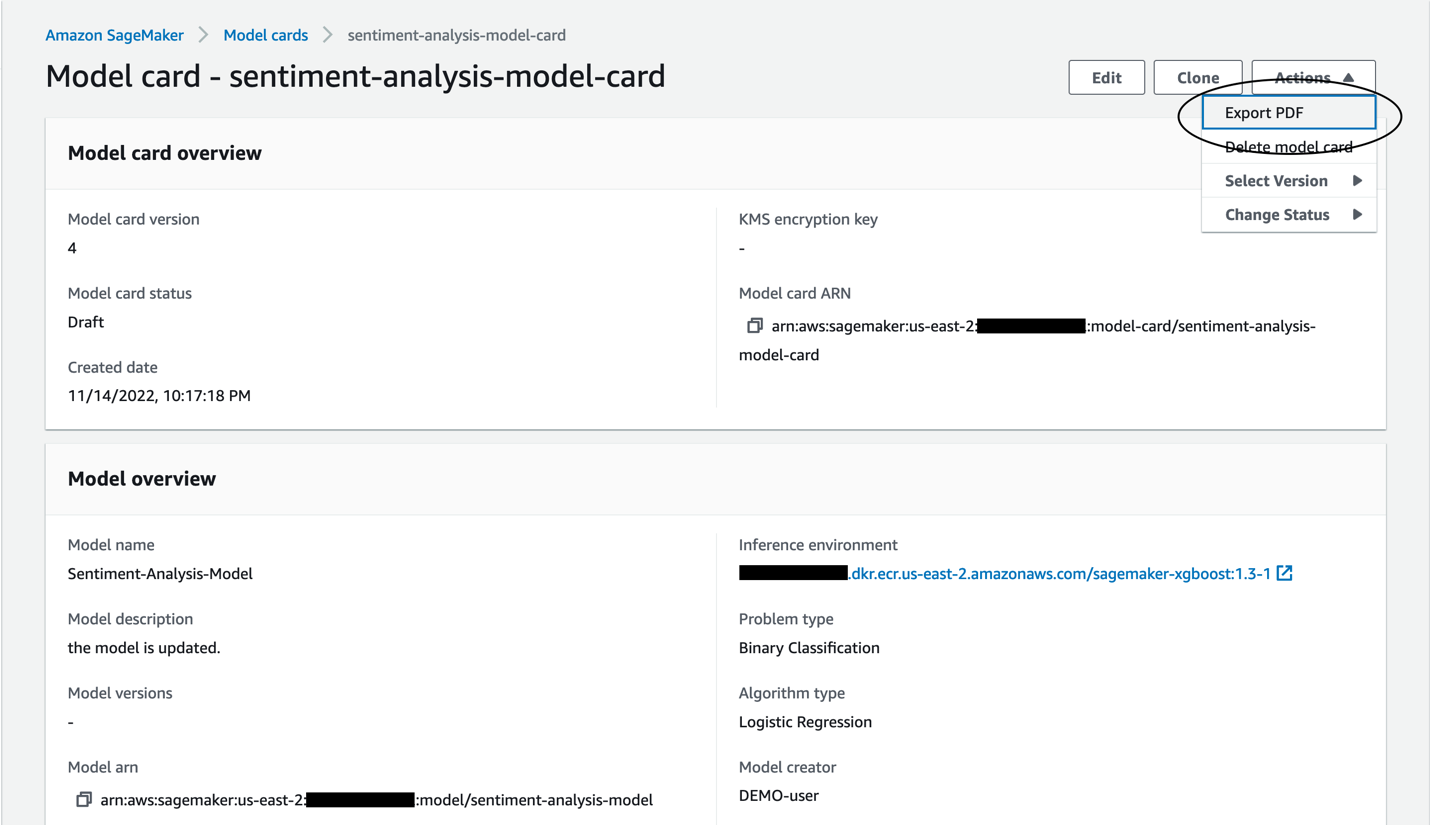The image size is (1430, 825).
Task: Expand the Change Status submenu arrow
Action: click(1357, 215)
